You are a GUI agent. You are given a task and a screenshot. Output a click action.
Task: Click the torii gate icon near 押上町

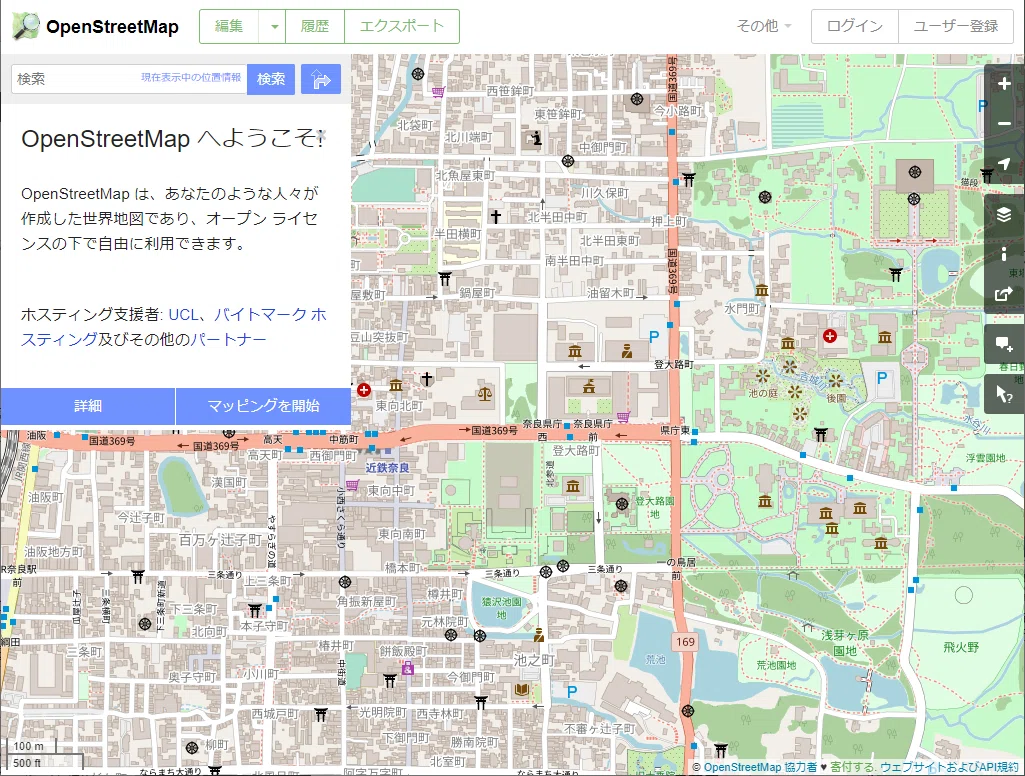688,178
